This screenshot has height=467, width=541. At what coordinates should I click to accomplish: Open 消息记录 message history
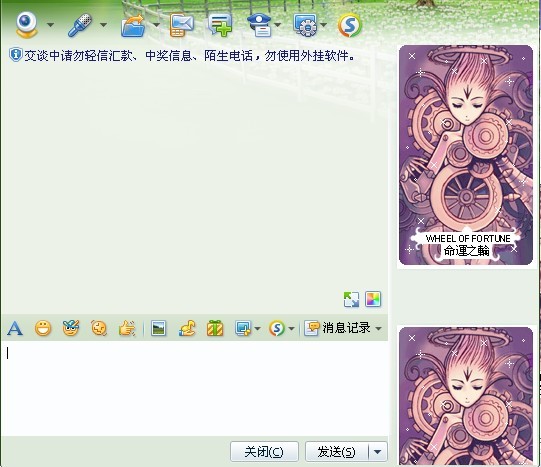point(337,328)
